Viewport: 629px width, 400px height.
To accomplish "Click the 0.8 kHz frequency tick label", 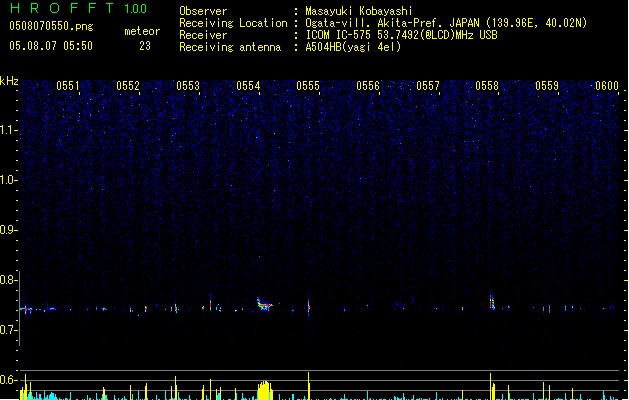I will click(9, 280).
